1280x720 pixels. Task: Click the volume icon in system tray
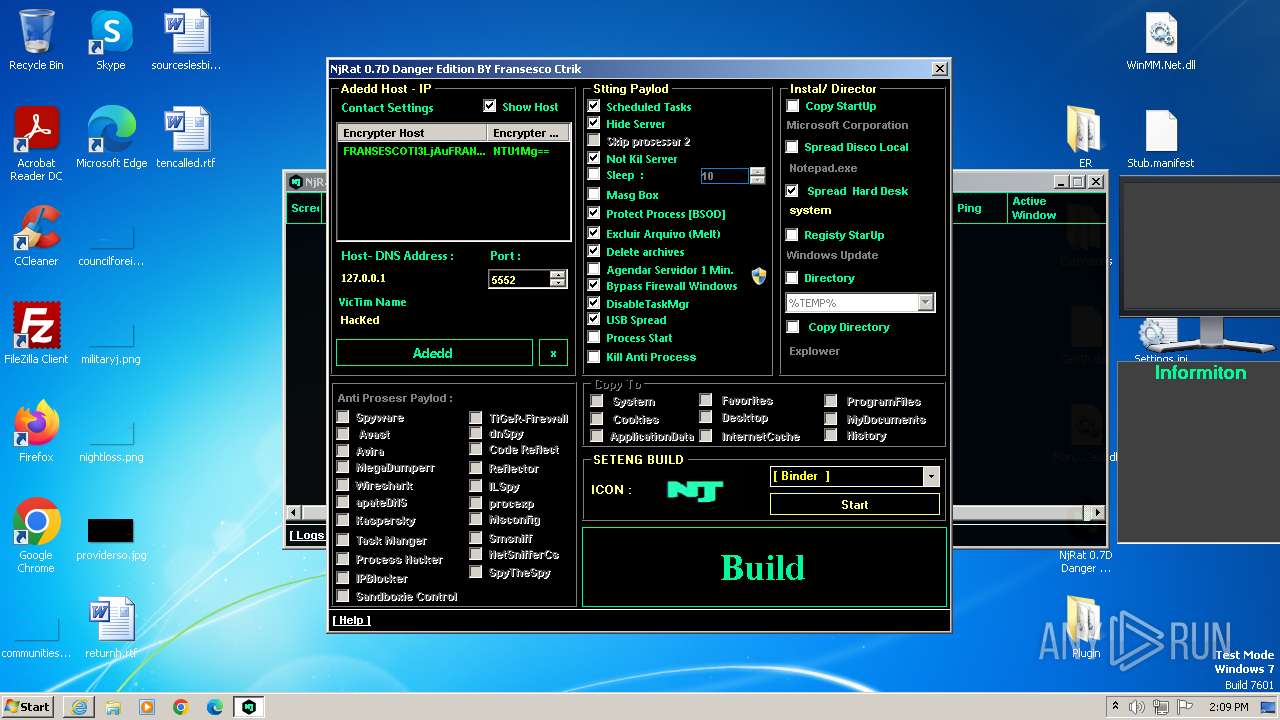(1136, 707)
